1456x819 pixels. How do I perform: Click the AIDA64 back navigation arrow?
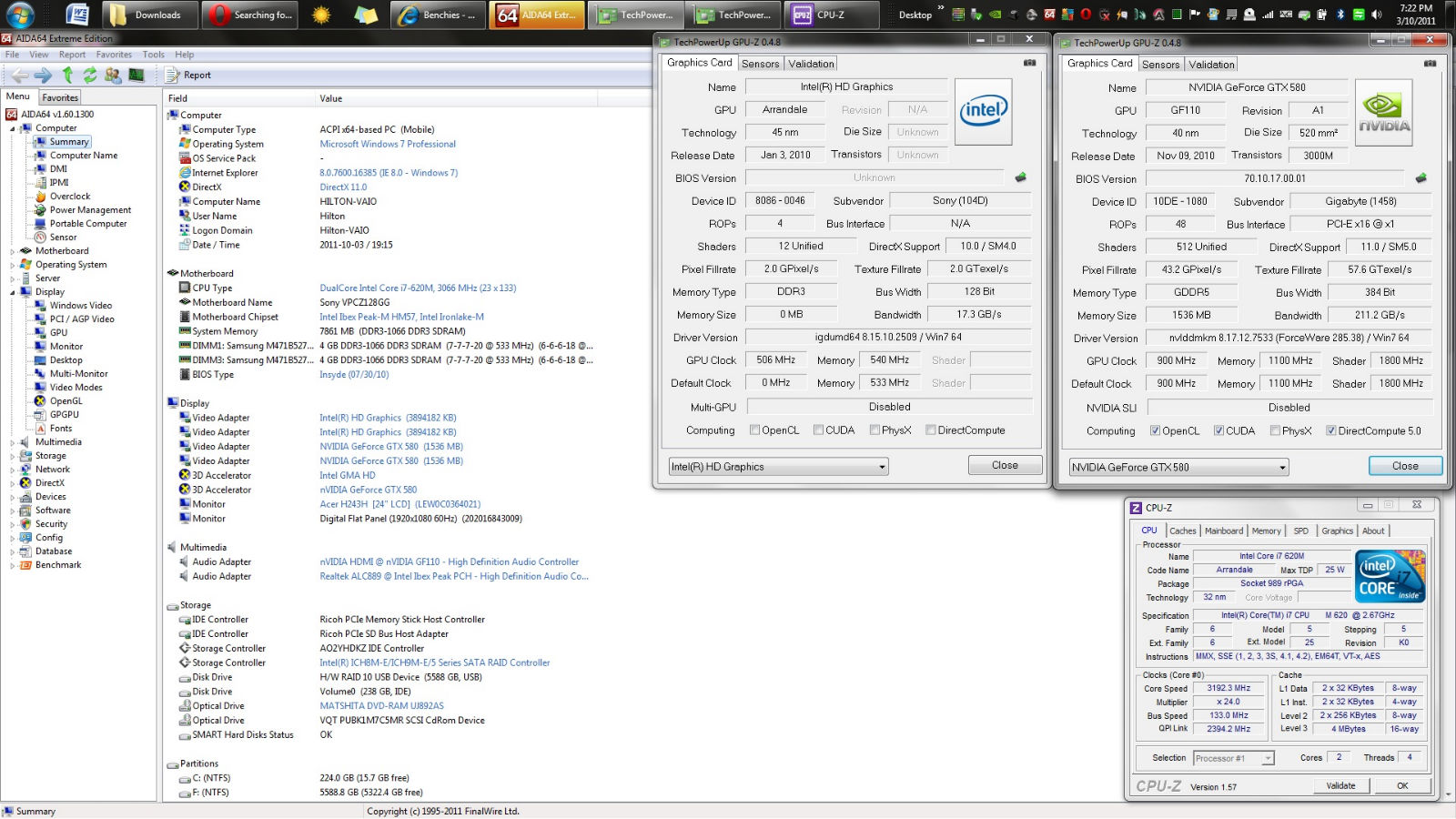(x=19, y=76)
